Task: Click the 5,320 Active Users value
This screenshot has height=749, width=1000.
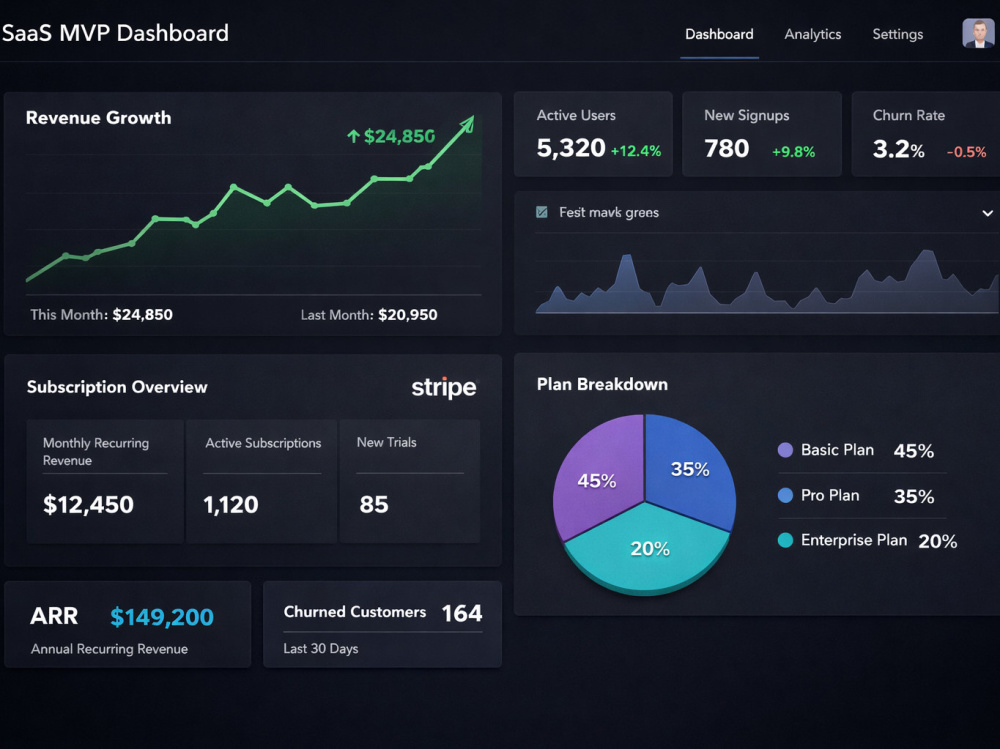Action: click(x=571, y=148)
